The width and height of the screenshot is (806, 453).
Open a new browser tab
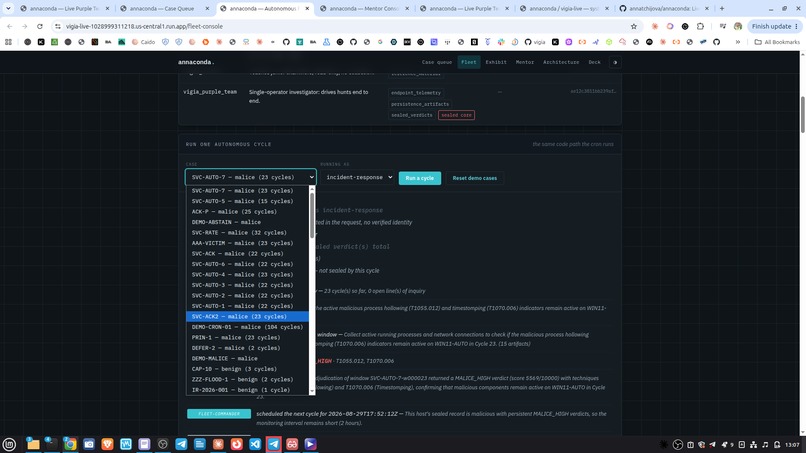point(722,9)
